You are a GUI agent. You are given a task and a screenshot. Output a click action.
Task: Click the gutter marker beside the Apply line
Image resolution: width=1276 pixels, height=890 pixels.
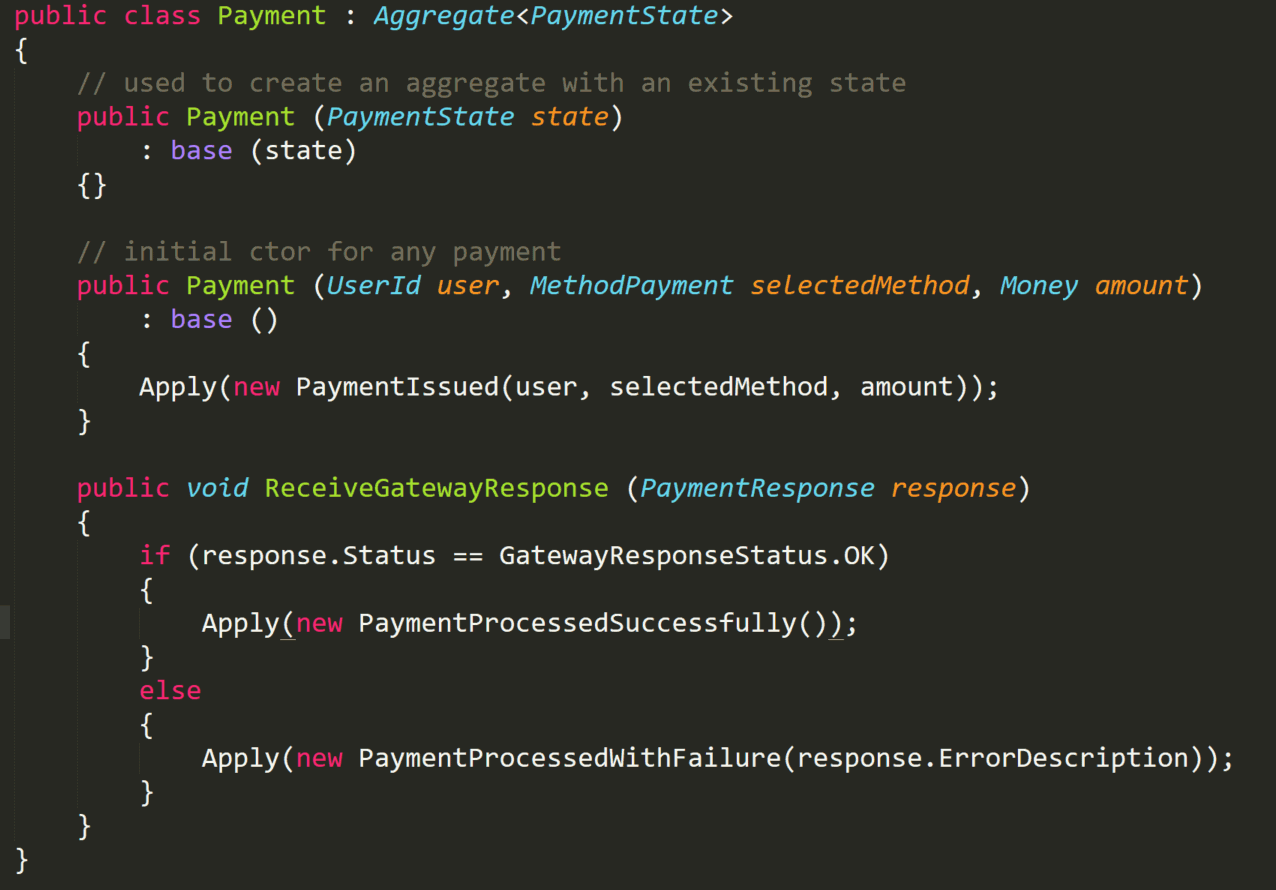[4, 622]
